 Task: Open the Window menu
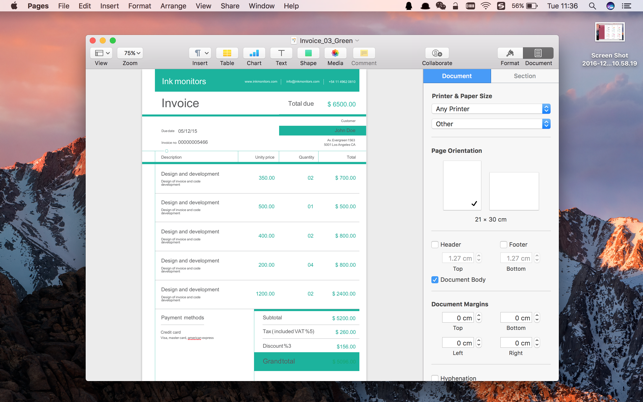261,6
